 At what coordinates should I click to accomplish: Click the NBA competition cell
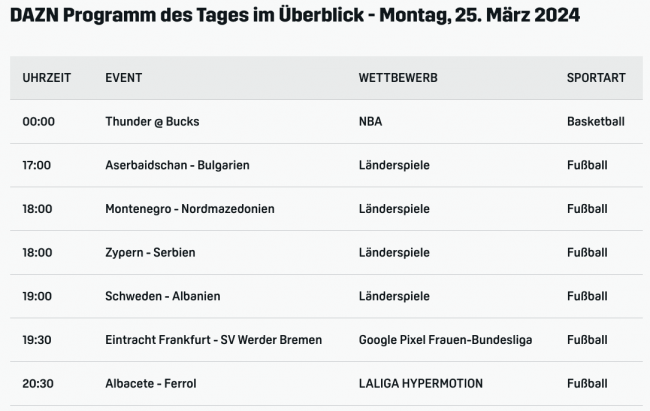tap(370, 121)
